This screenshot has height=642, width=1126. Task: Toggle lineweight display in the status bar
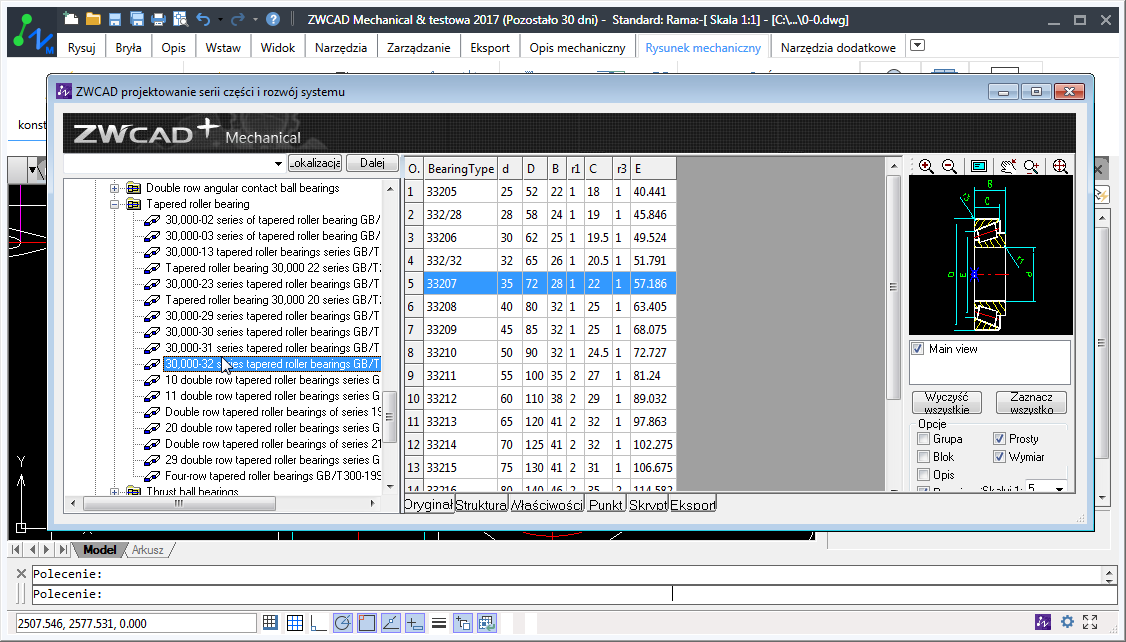click(438, 623)
